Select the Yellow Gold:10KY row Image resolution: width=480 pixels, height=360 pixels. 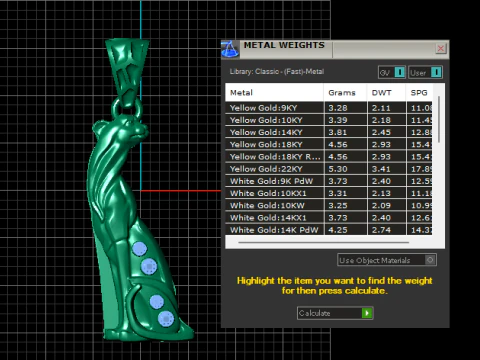(329, 120)
